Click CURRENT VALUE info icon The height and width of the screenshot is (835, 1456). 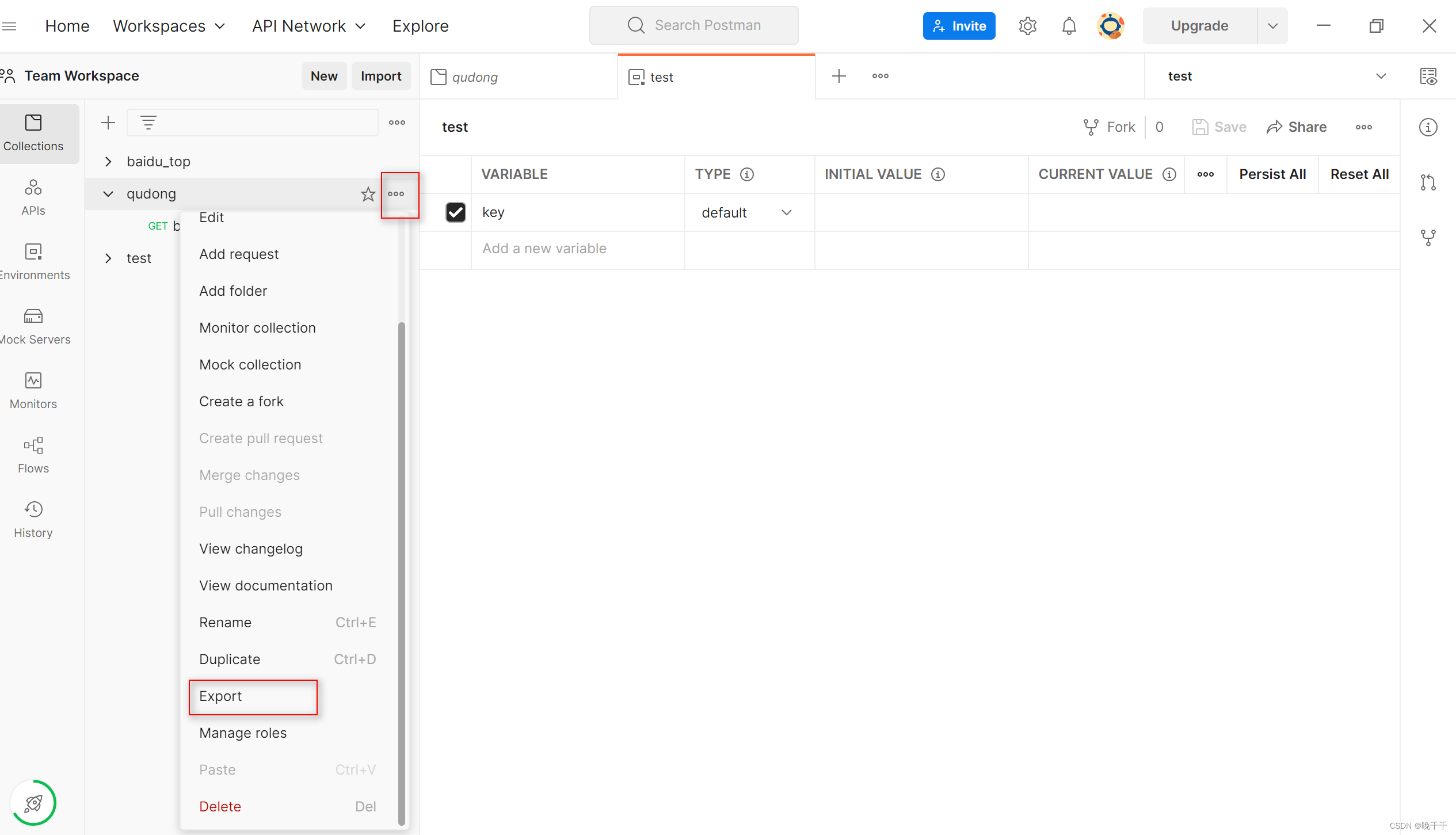click(1169, 174)
